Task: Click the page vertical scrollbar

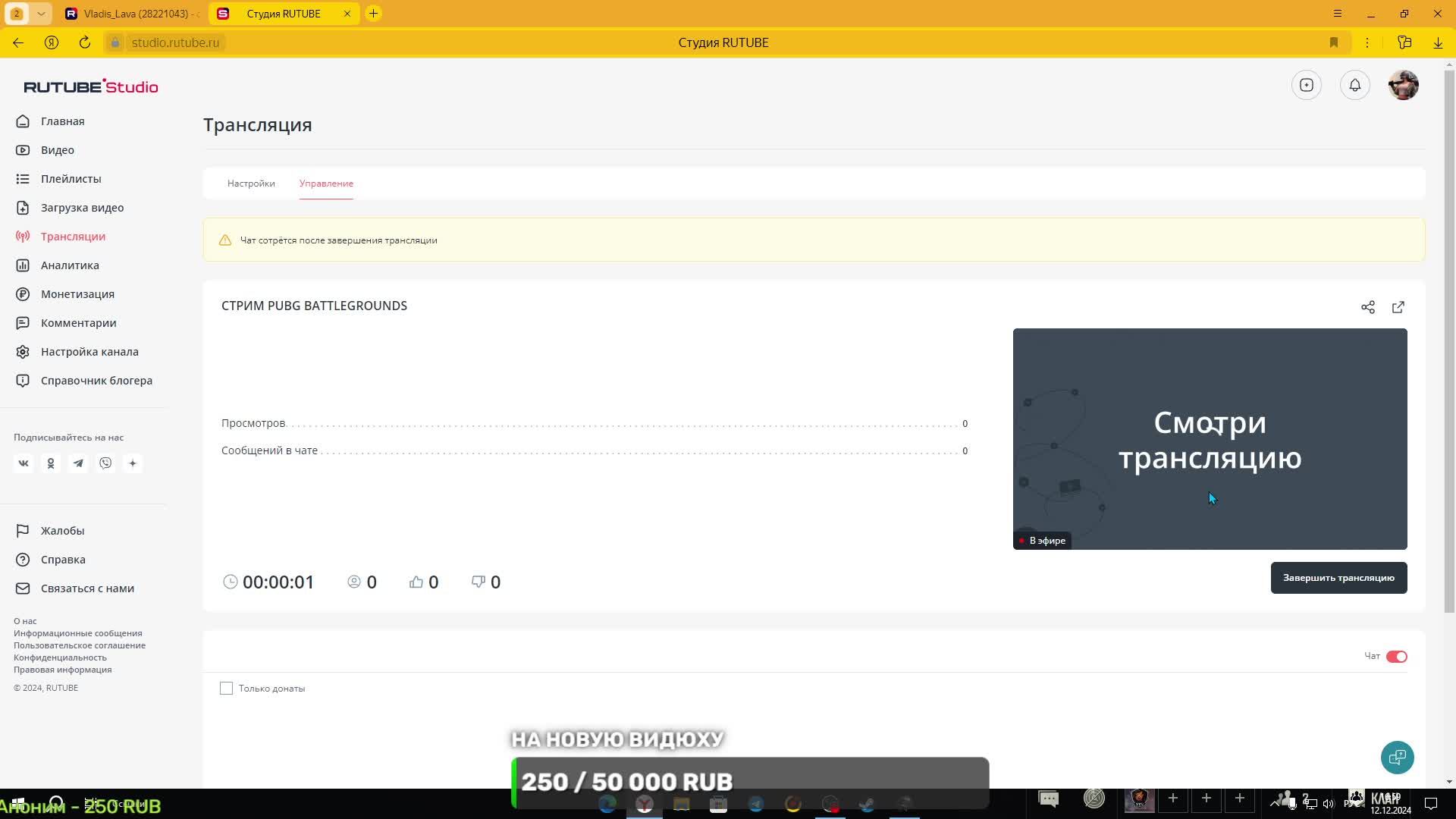Action: coord(1449,341)
